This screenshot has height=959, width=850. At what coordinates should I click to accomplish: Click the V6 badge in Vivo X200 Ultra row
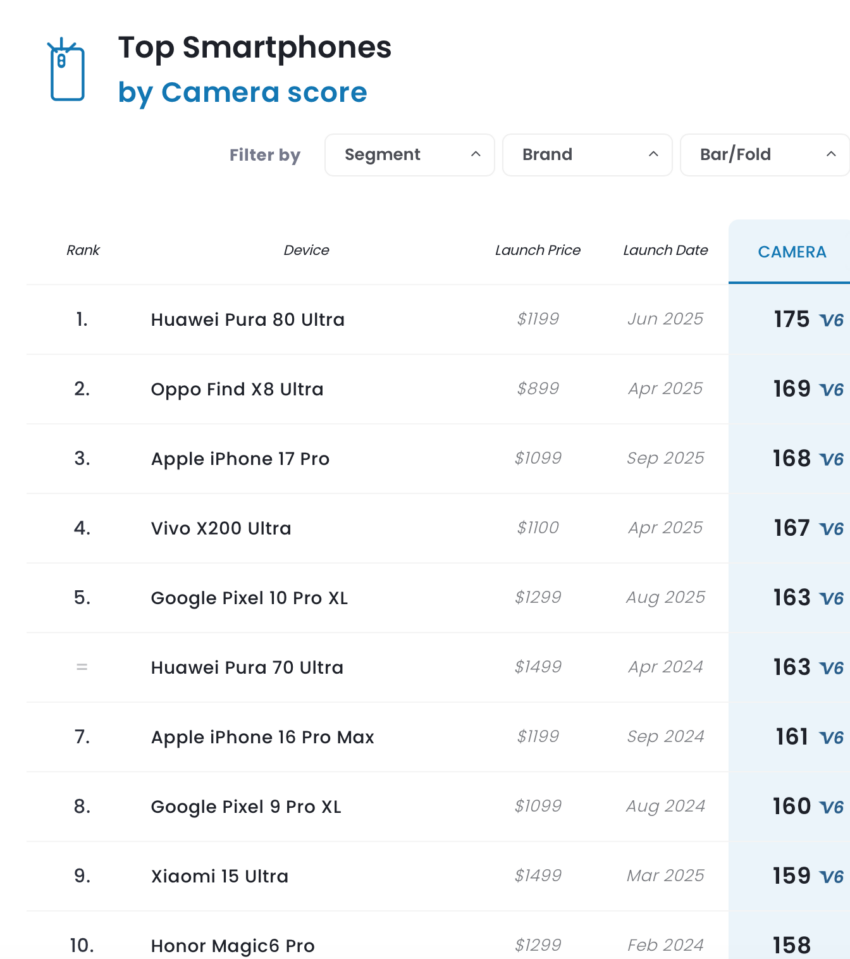tap(831, 529)
